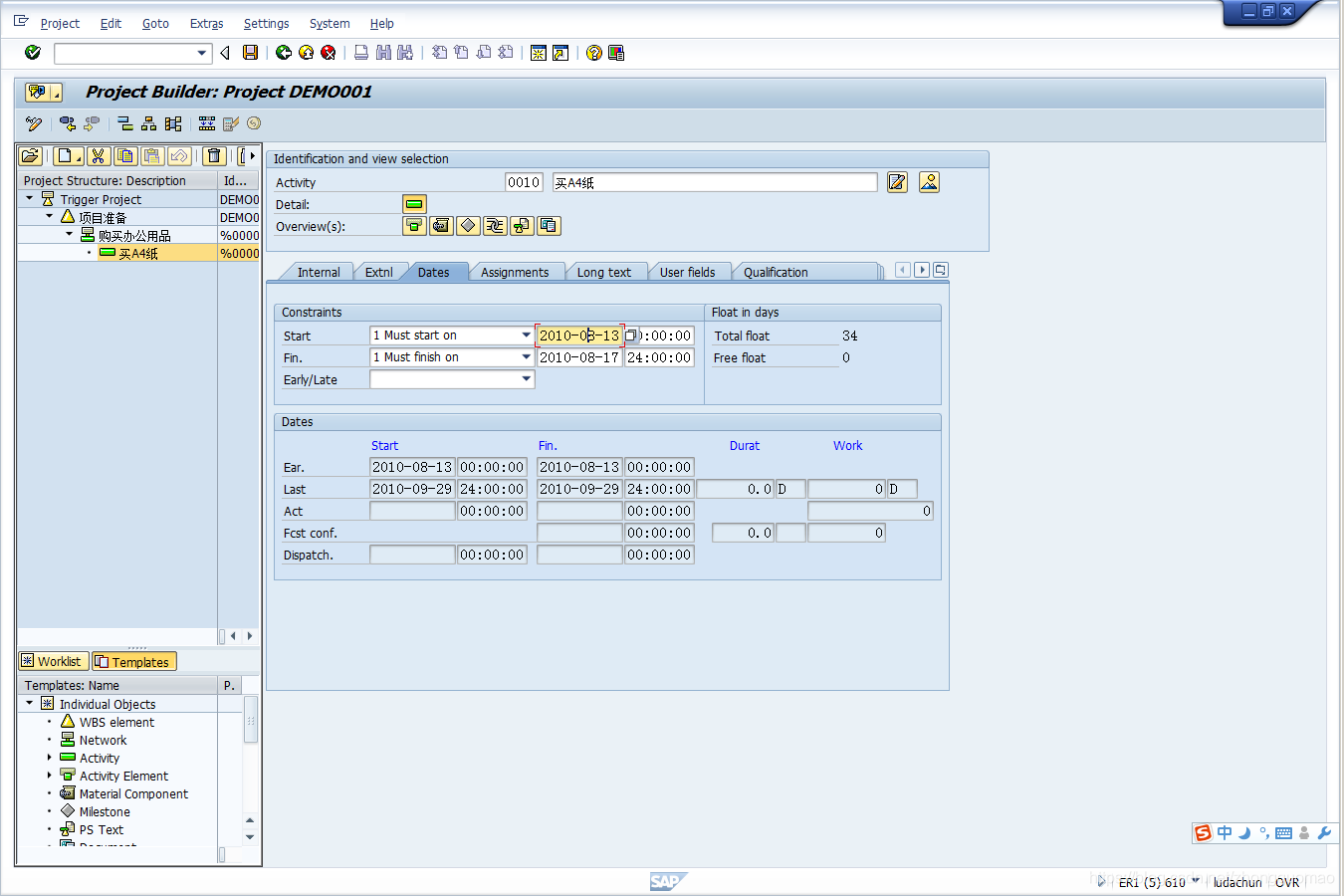Click the green Activity detail icon
The width and height of the screenshot is (1344, 896).
[x=414, y=204]
